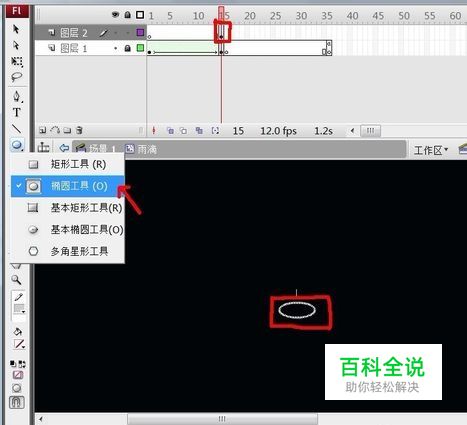Select the Zoom magnifier tool
Viewport: 467px width, 425px height.
coord(16,280)
